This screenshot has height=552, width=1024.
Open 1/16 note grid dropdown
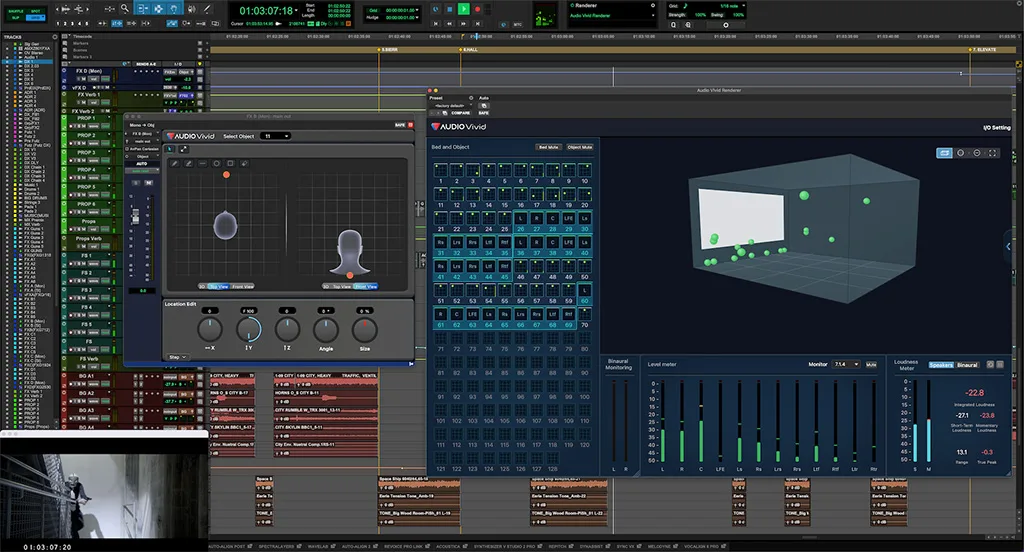tap(730, 6)
